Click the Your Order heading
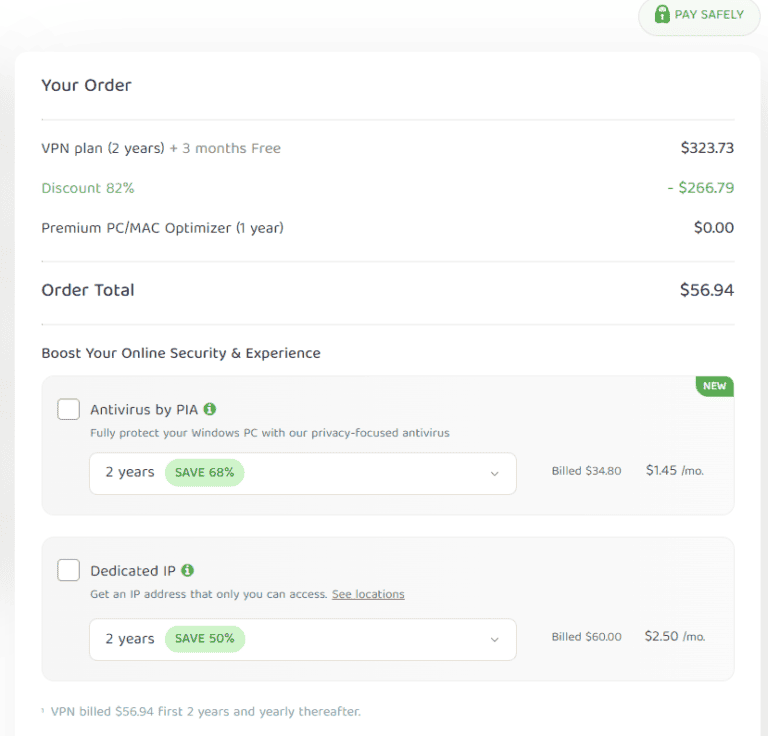This screenshot has width=768, height=736. [x=86, y=85]
